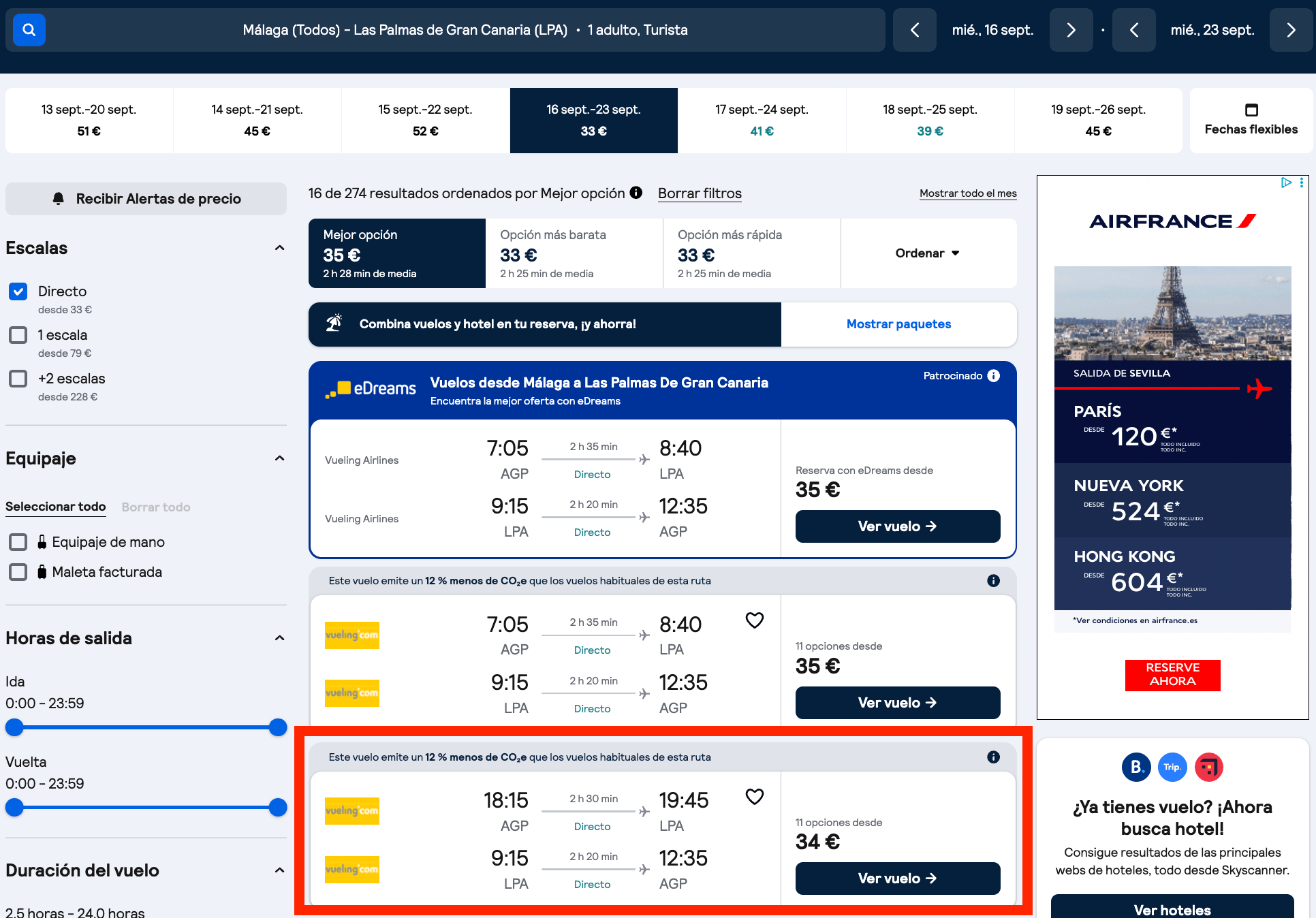
Task: Click the Trip.com logo icon
Action: tap(1172, 767)
